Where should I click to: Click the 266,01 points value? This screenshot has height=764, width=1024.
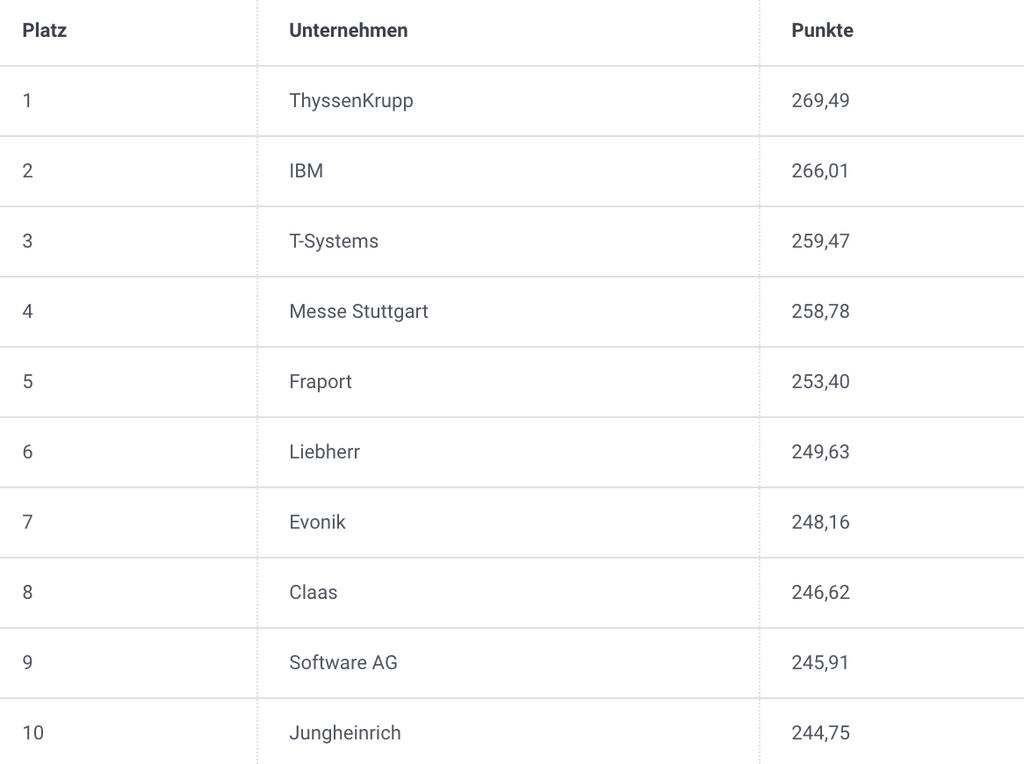(x=820, y=171)
